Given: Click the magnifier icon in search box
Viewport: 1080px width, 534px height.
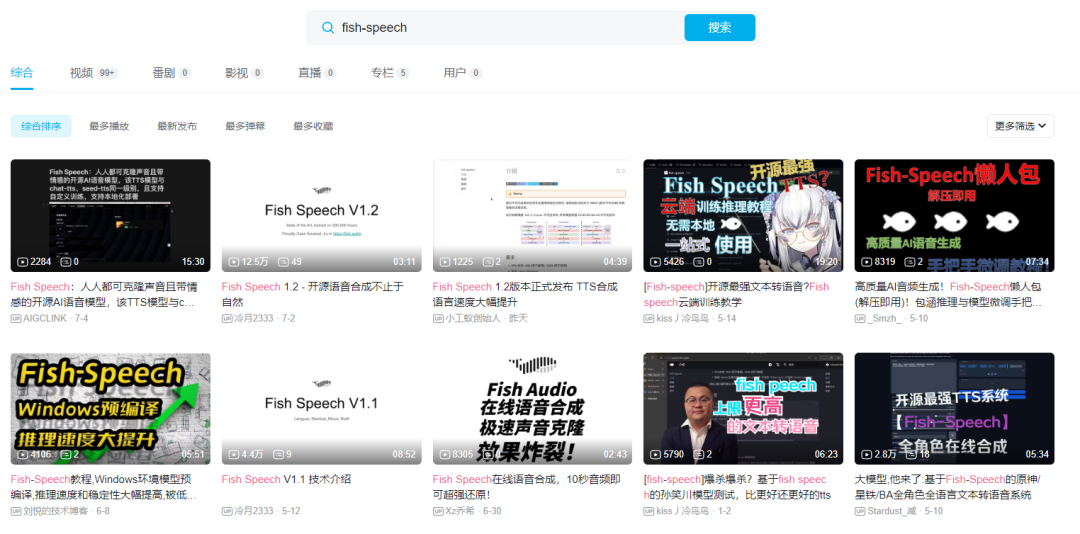Looking at the screenshot, I should 327,28.
